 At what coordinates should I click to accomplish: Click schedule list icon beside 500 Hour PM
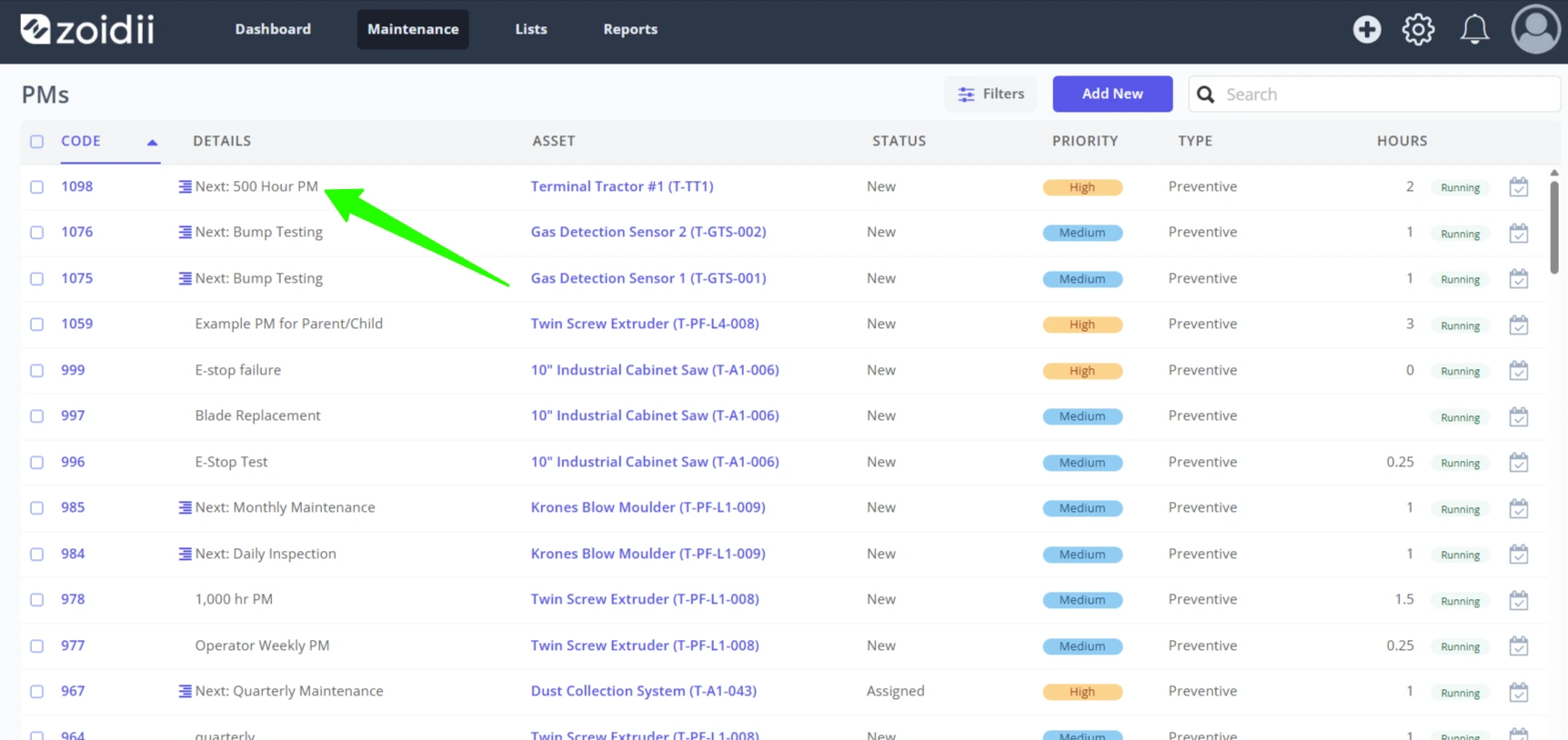(x=185, y=186)
